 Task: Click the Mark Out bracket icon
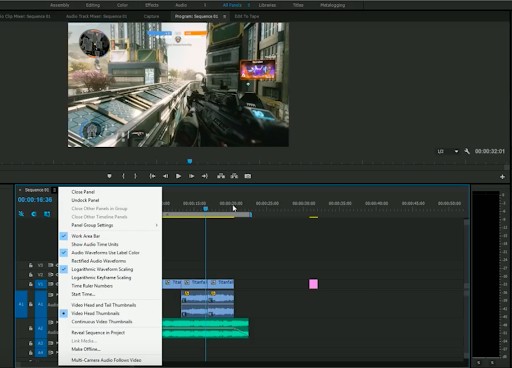[135, 176]
